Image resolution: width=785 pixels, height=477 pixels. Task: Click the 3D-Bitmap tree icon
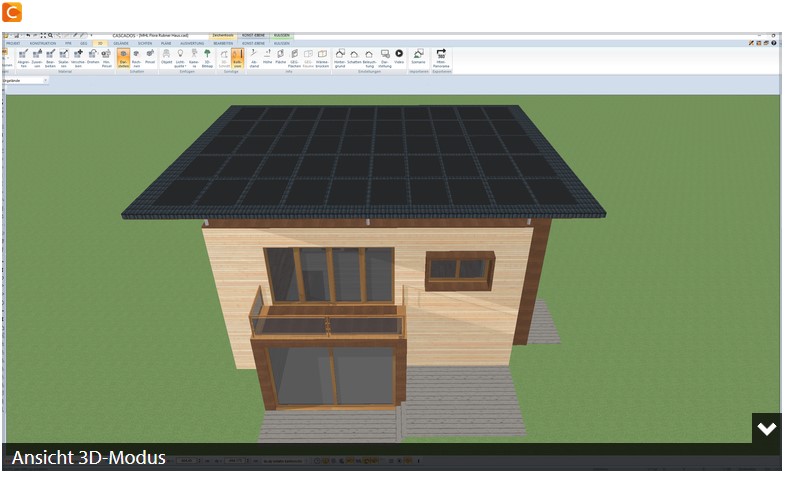(207, 58)
